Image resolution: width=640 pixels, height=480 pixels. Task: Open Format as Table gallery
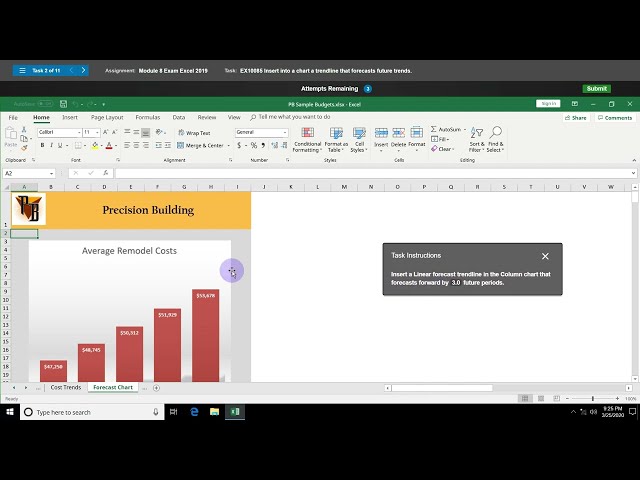336,140
